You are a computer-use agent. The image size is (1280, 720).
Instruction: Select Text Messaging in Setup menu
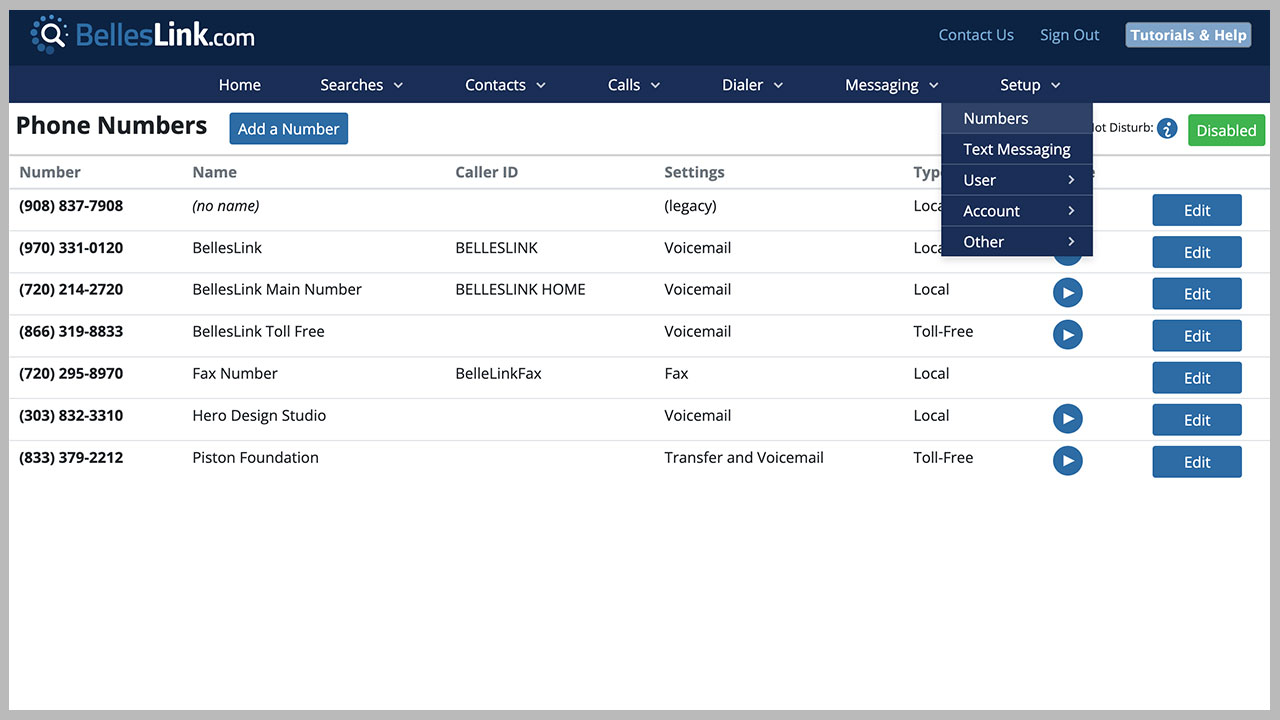pyautogui.click(x=1017, y=149)
